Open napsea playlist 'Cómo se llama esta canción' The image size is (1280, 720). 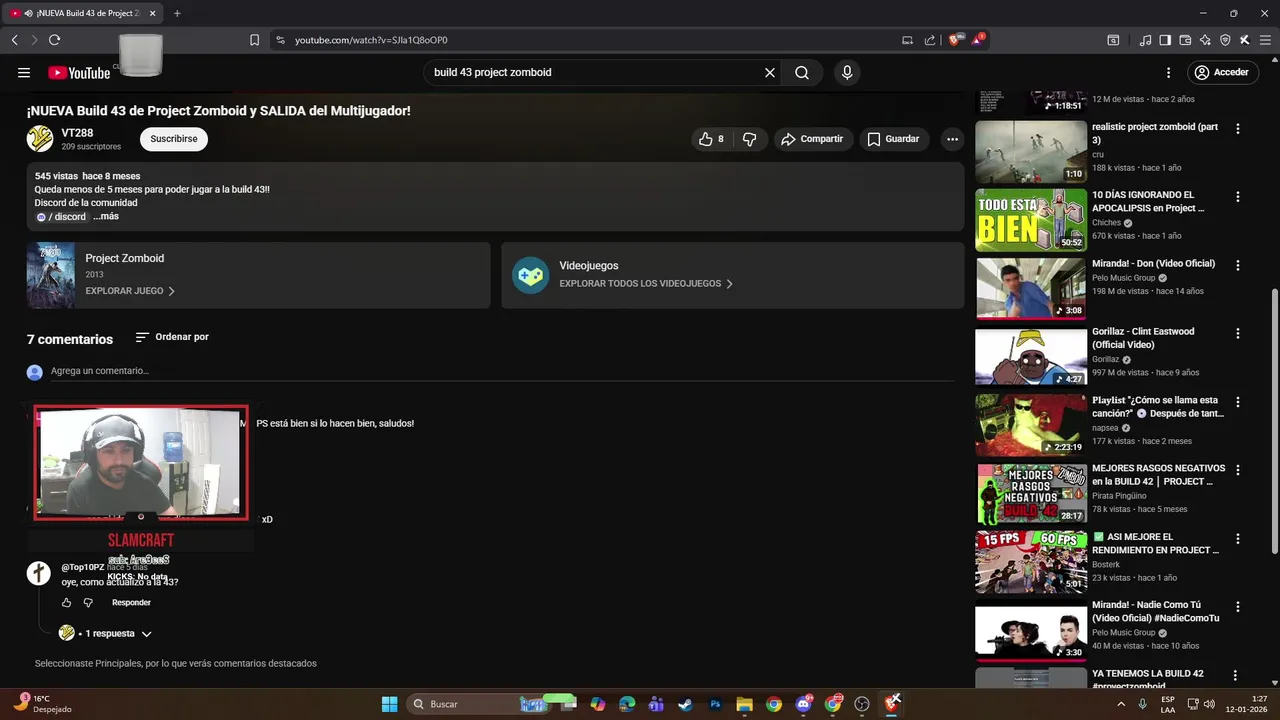point(1158,406)
